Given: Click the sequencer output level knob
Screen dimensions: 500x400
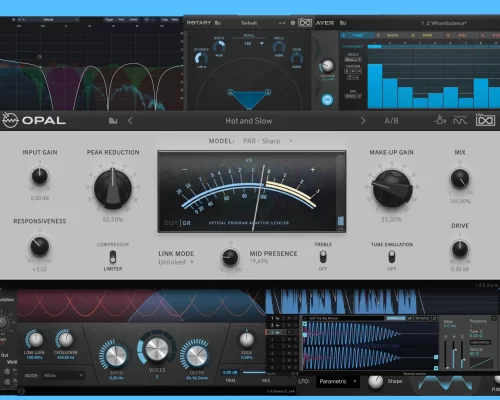Looking at the screenshot, I should 327,66.
